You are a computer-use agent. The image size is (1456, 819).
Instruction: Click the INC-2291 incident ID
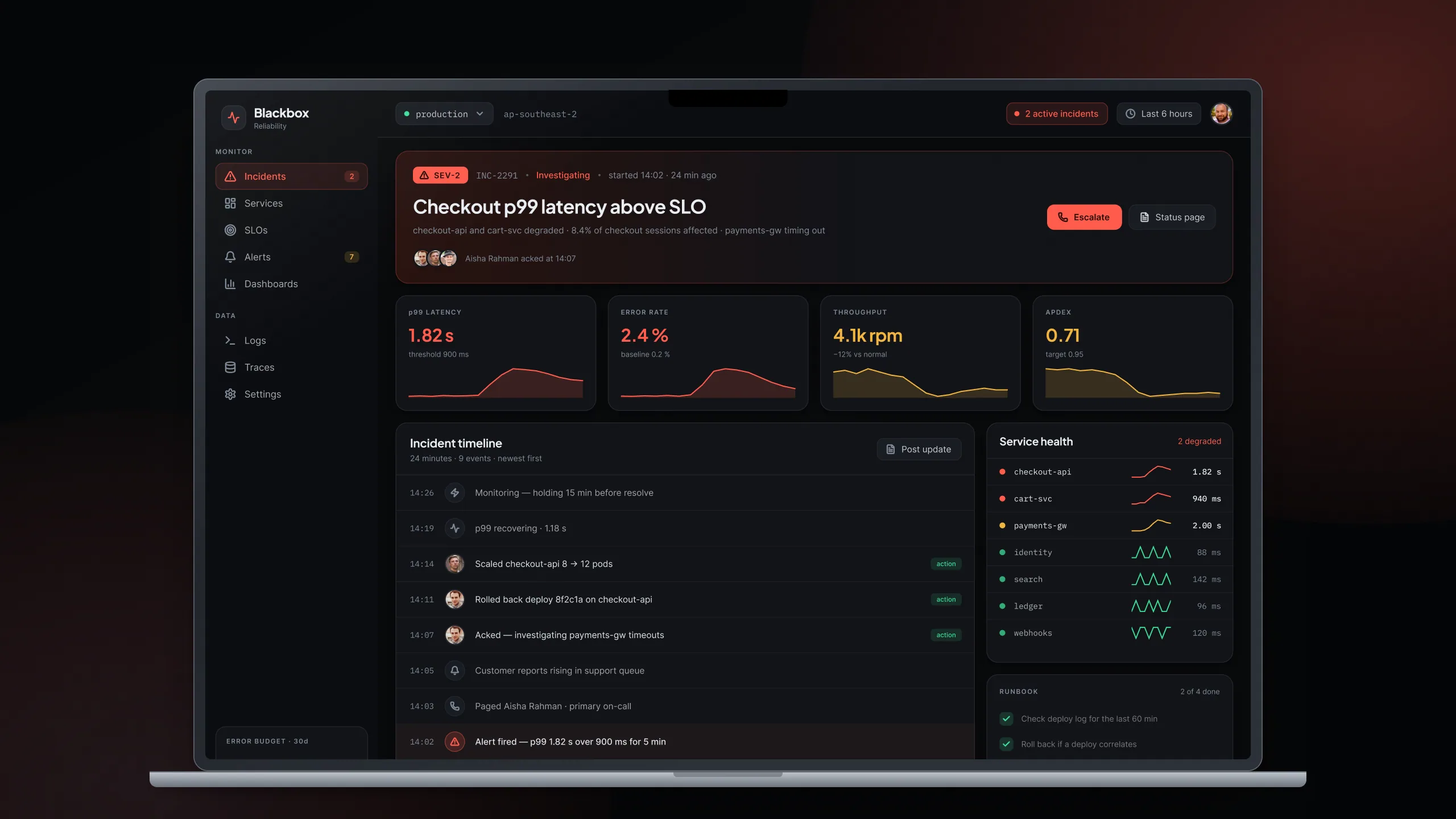pyautogui.click(x=497, y=175)
